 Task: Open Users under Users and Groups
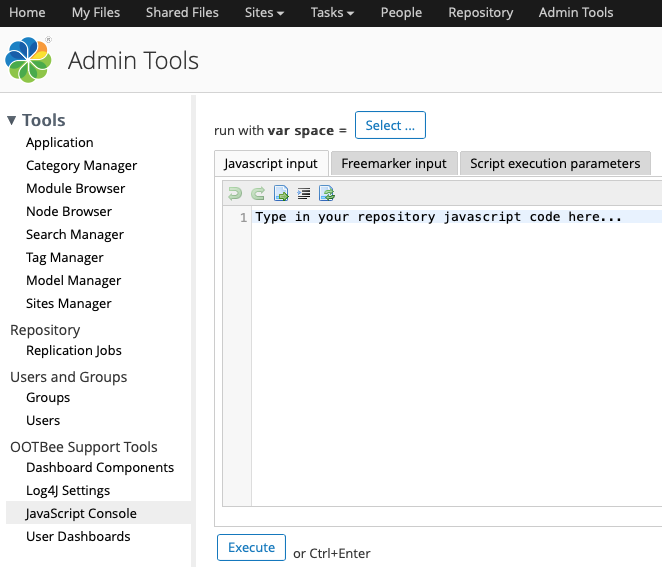point(43,421)
